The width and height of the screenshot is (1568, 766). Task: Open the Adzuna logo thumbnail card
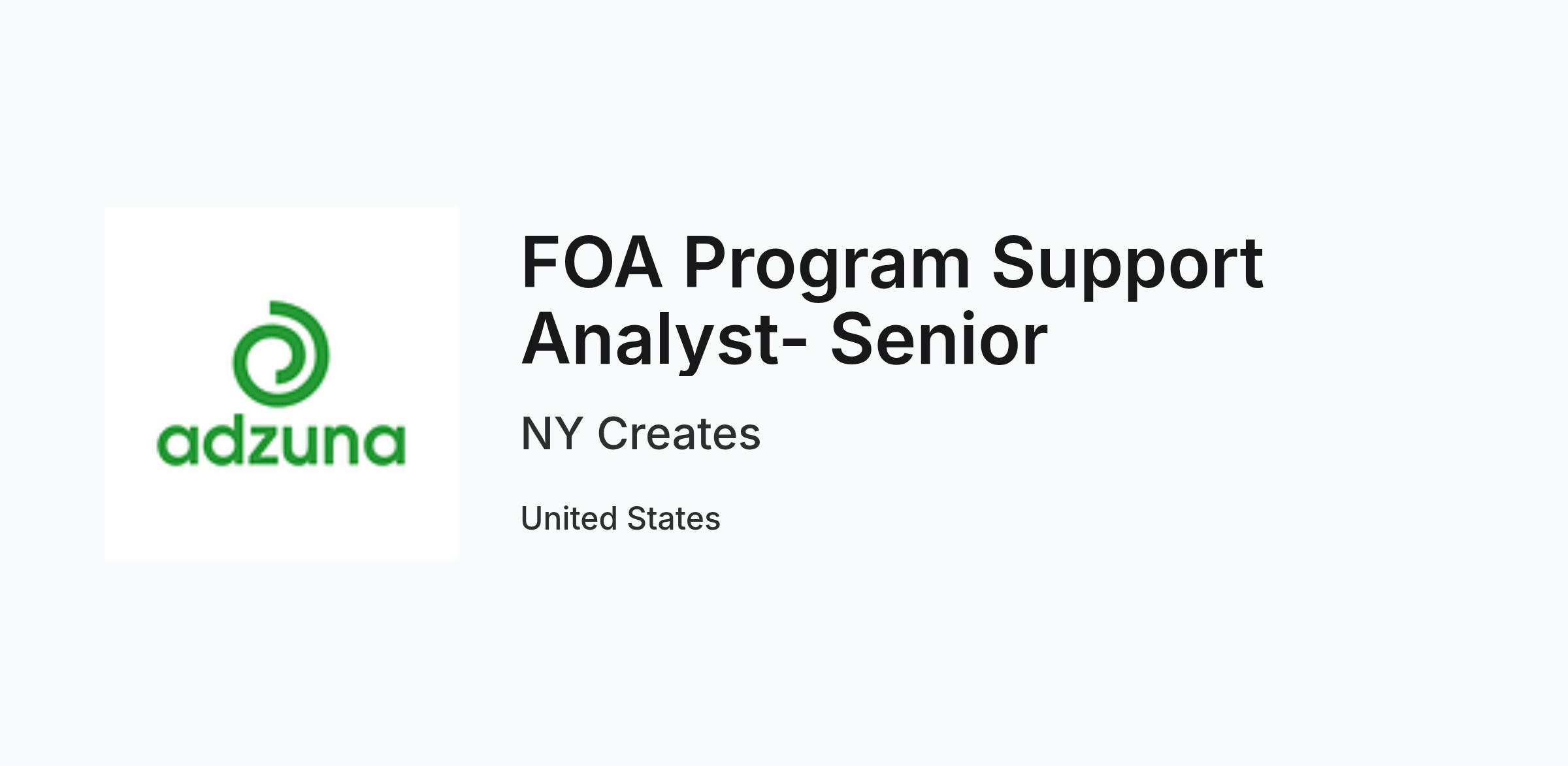click(281, 383)
